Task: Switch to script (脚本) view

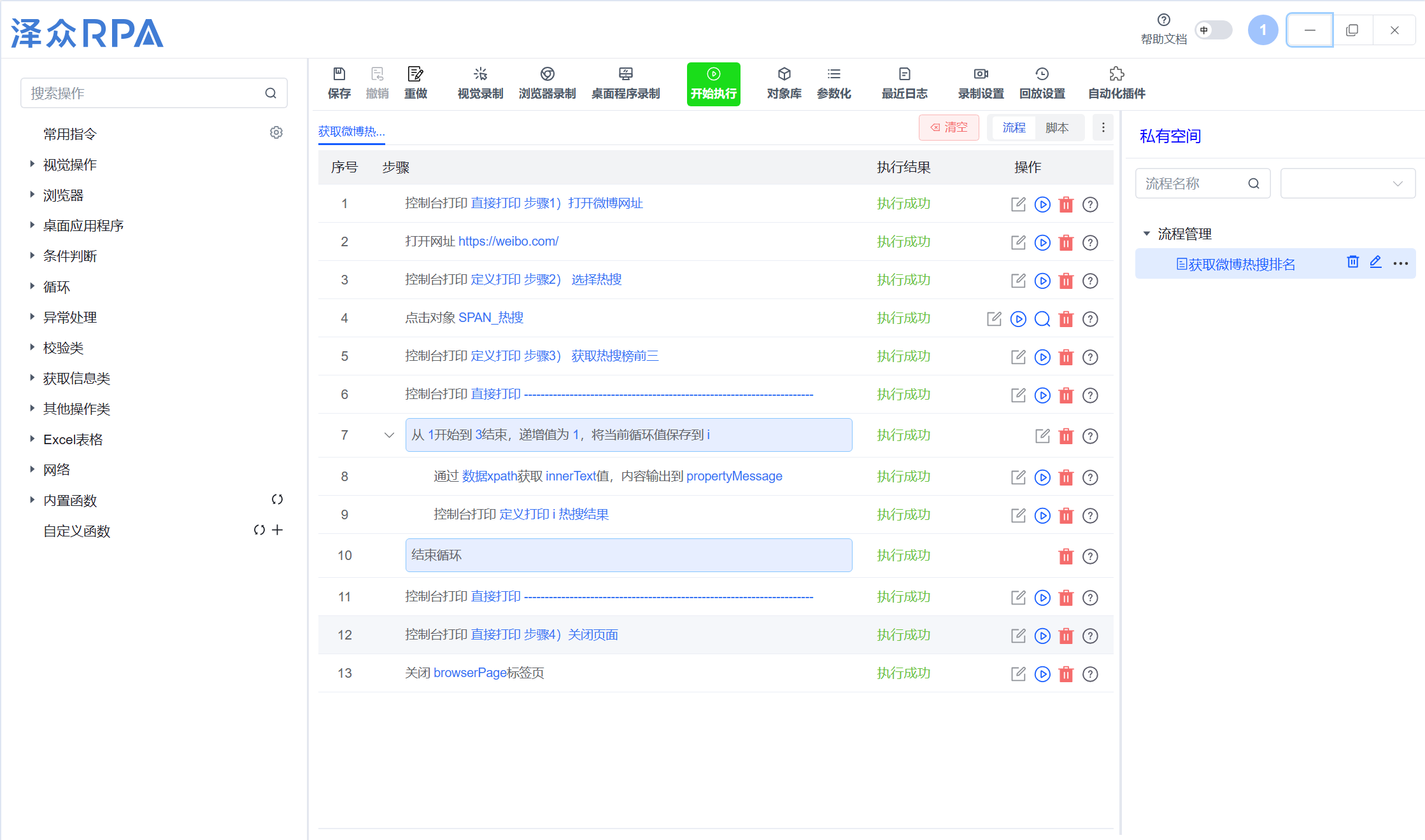Action: click(x=1057, y=128)
